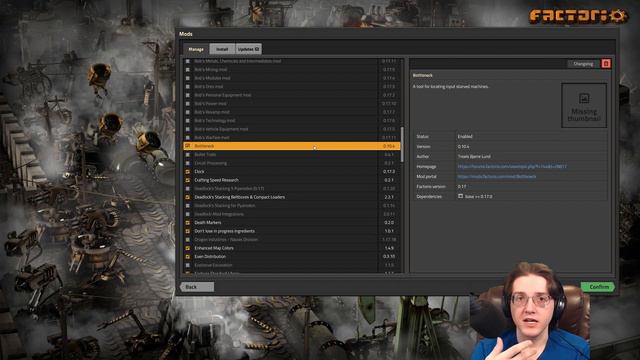The image size is (640, 360).
Task: Select Bob's Ores mod row
Action: 291,87
